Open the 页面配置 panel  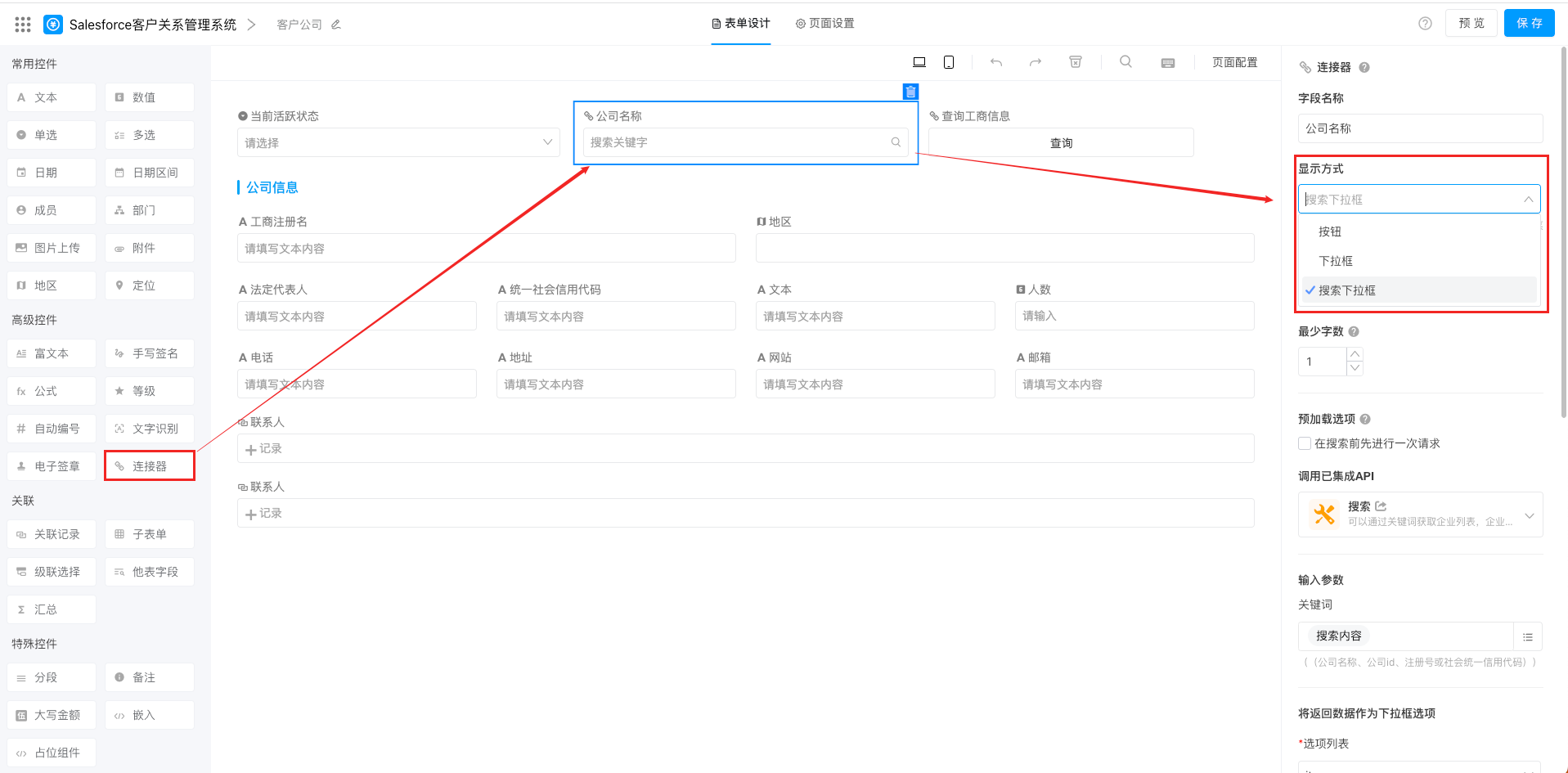pos(1234,61)
